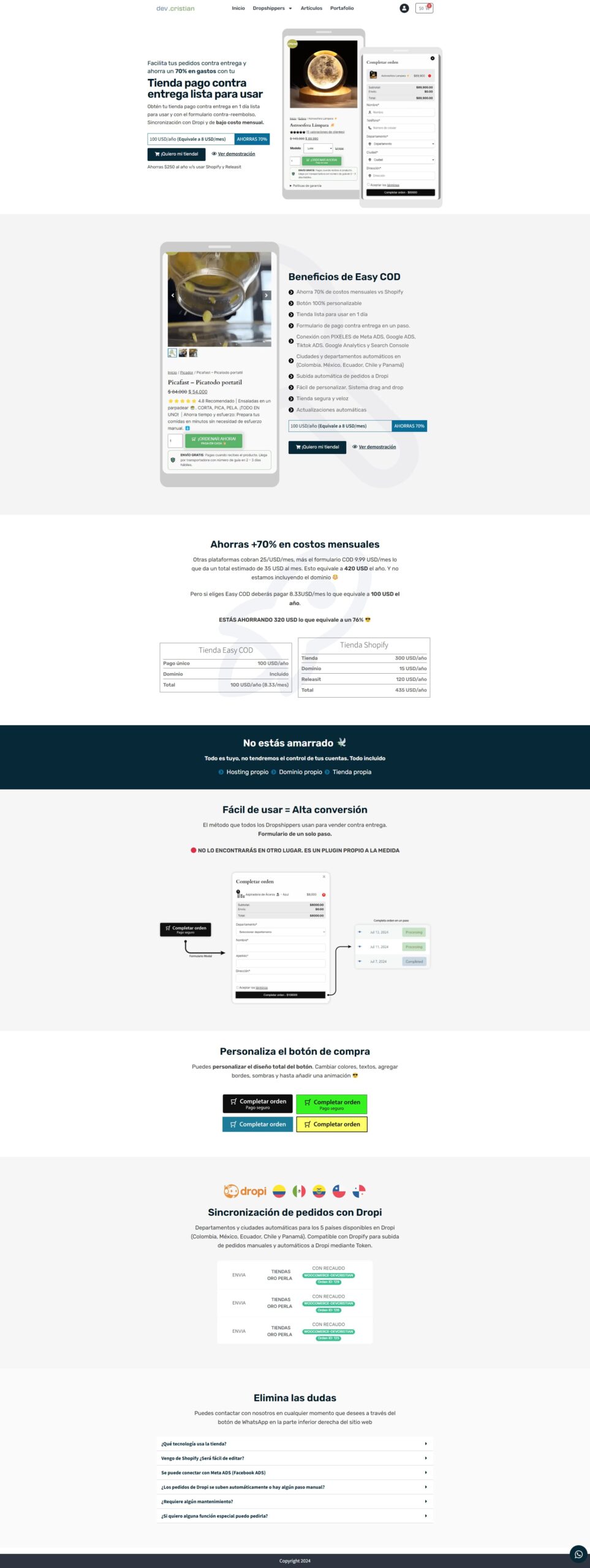Open the $0 shopping cart icon

[x=424, y=9]
